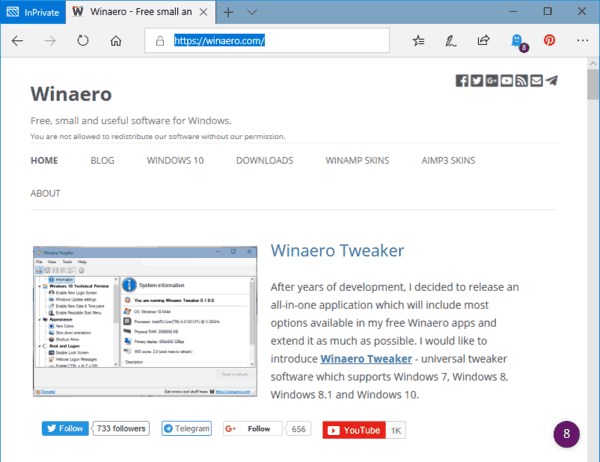This screenshot has height=462, width=600.
Task: Click the lock icon in address bar
Action: 160,41
